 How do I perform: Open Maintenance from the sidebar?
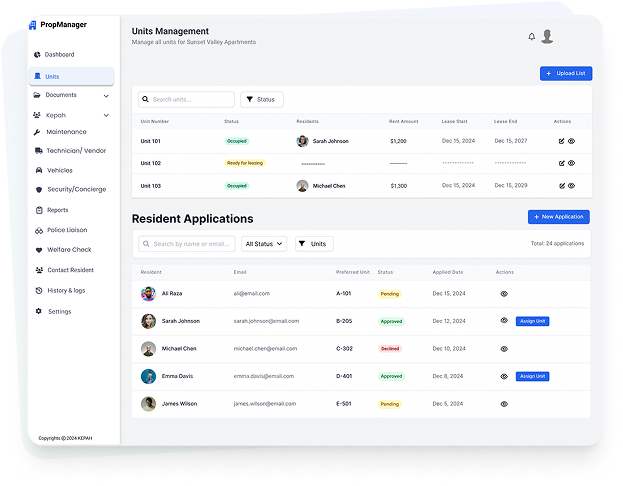pos(66,132)
